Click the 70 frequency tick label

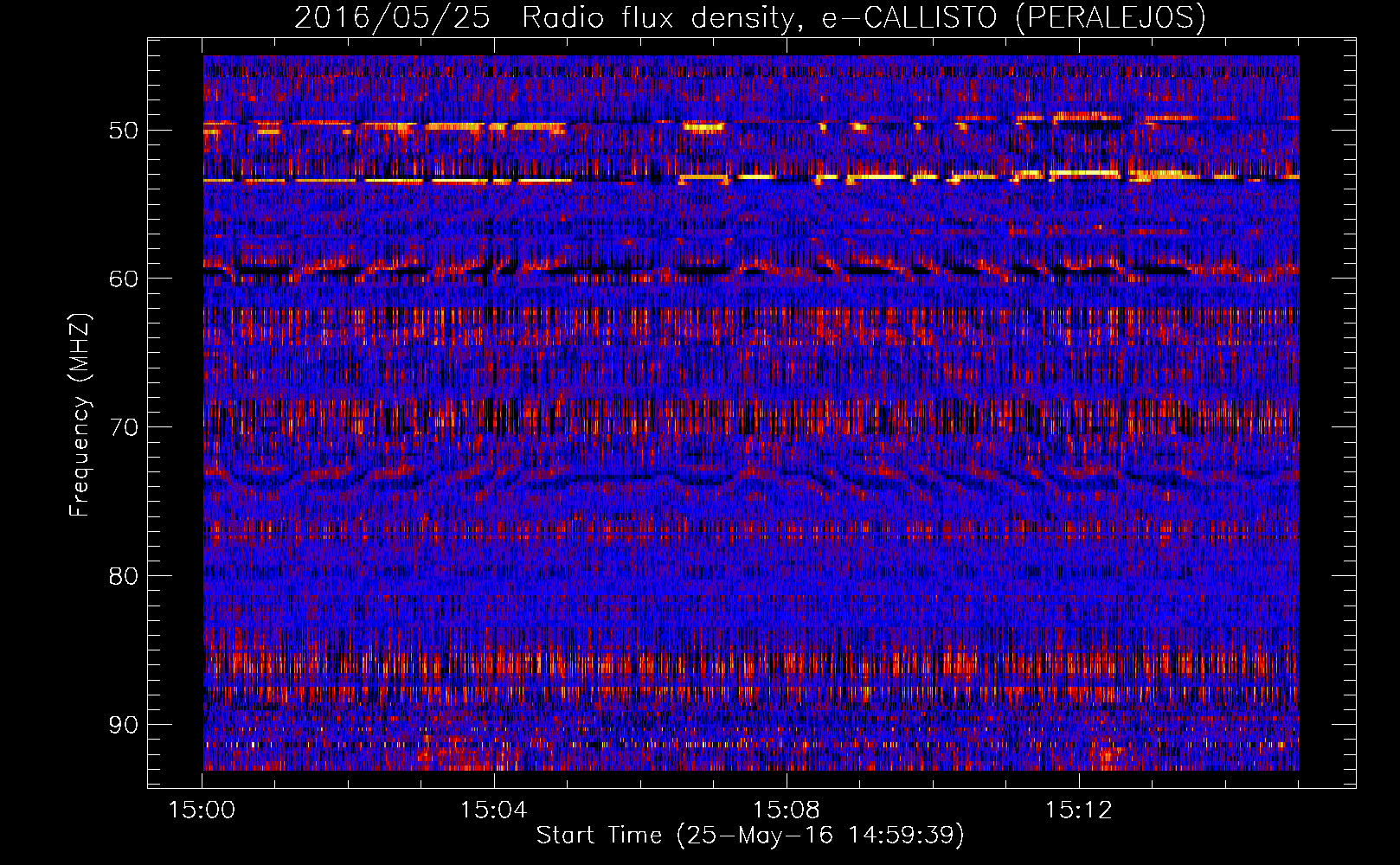[x=123, y=427]
